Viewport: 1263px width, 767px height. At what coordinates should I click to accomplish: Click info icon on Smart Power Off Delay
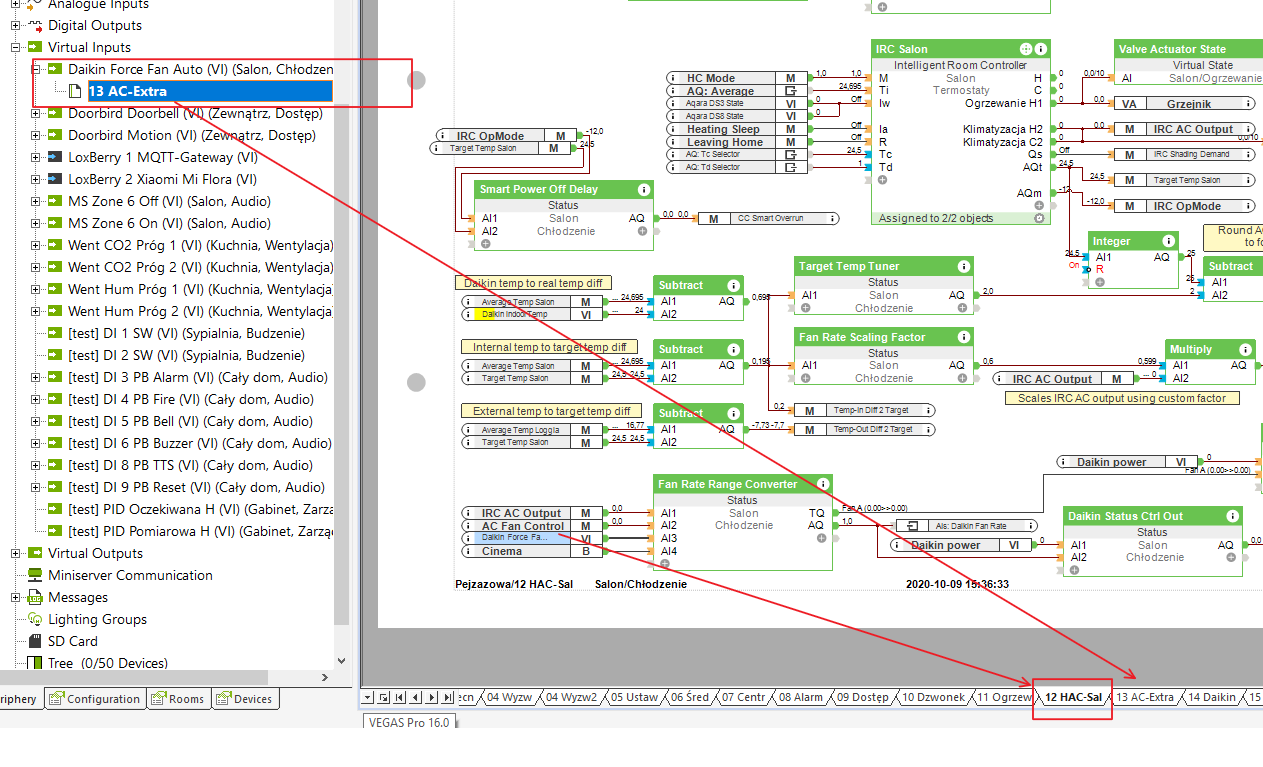[644, 189]
